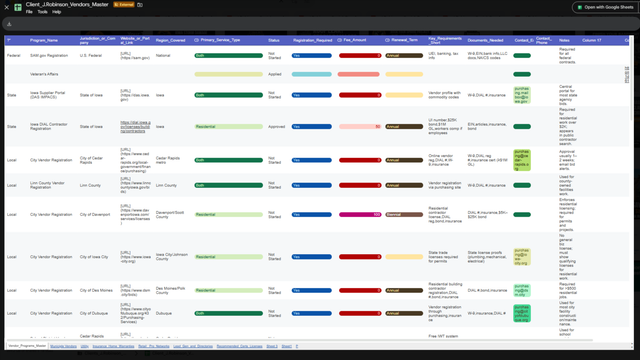Select the Column 17 header
640x360 pixels.
(592, 40)
